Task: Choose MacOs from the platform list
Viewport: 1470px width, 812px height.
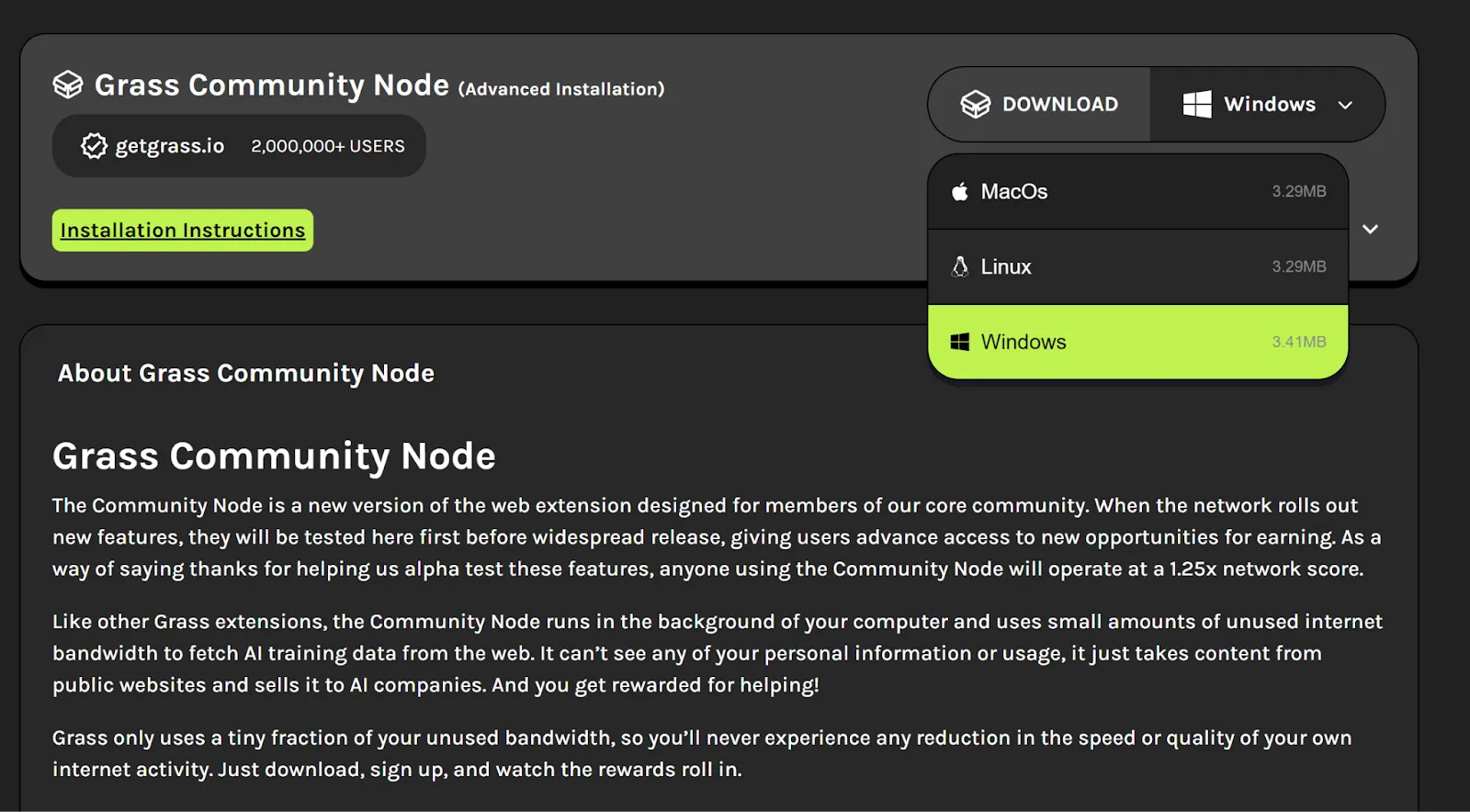Action: [x=1138, y=191]
